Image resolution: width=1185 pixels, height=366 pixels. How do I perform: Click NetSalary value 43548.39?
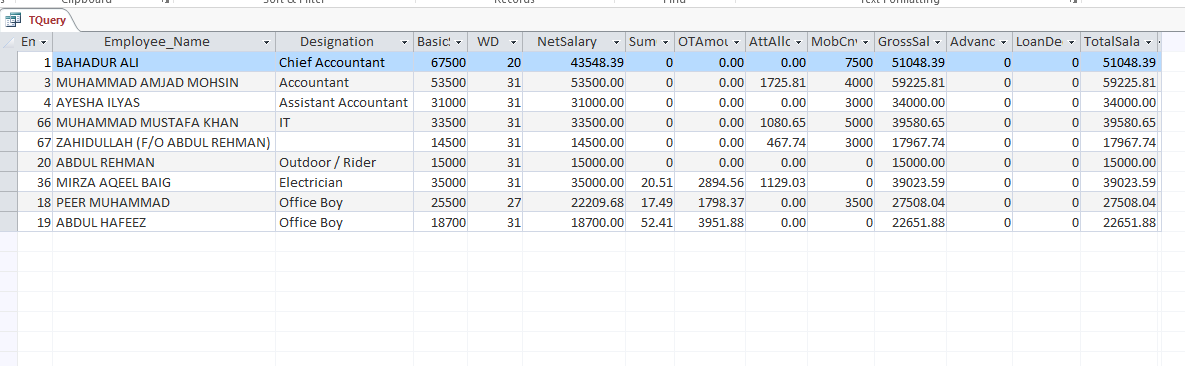click(574, 62)
